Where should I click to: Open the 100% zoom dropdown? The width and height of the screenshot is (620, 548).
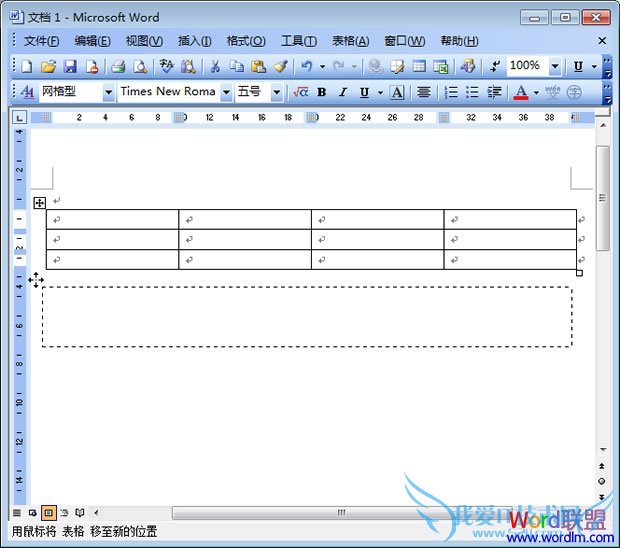pos(555,66)
